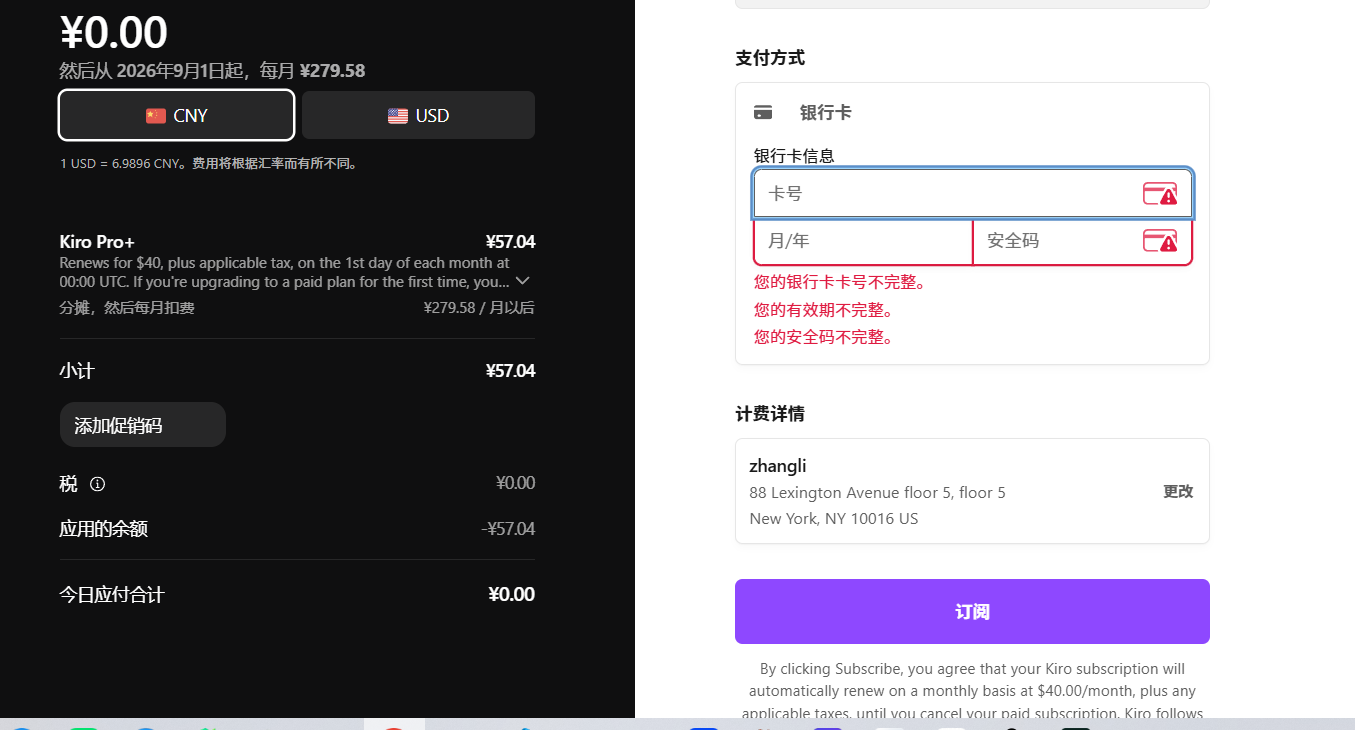The width and height of the screenshot is (1355, 730).
Task: Click the error card icon in 安全码 field
Action: coord(1160,241)
